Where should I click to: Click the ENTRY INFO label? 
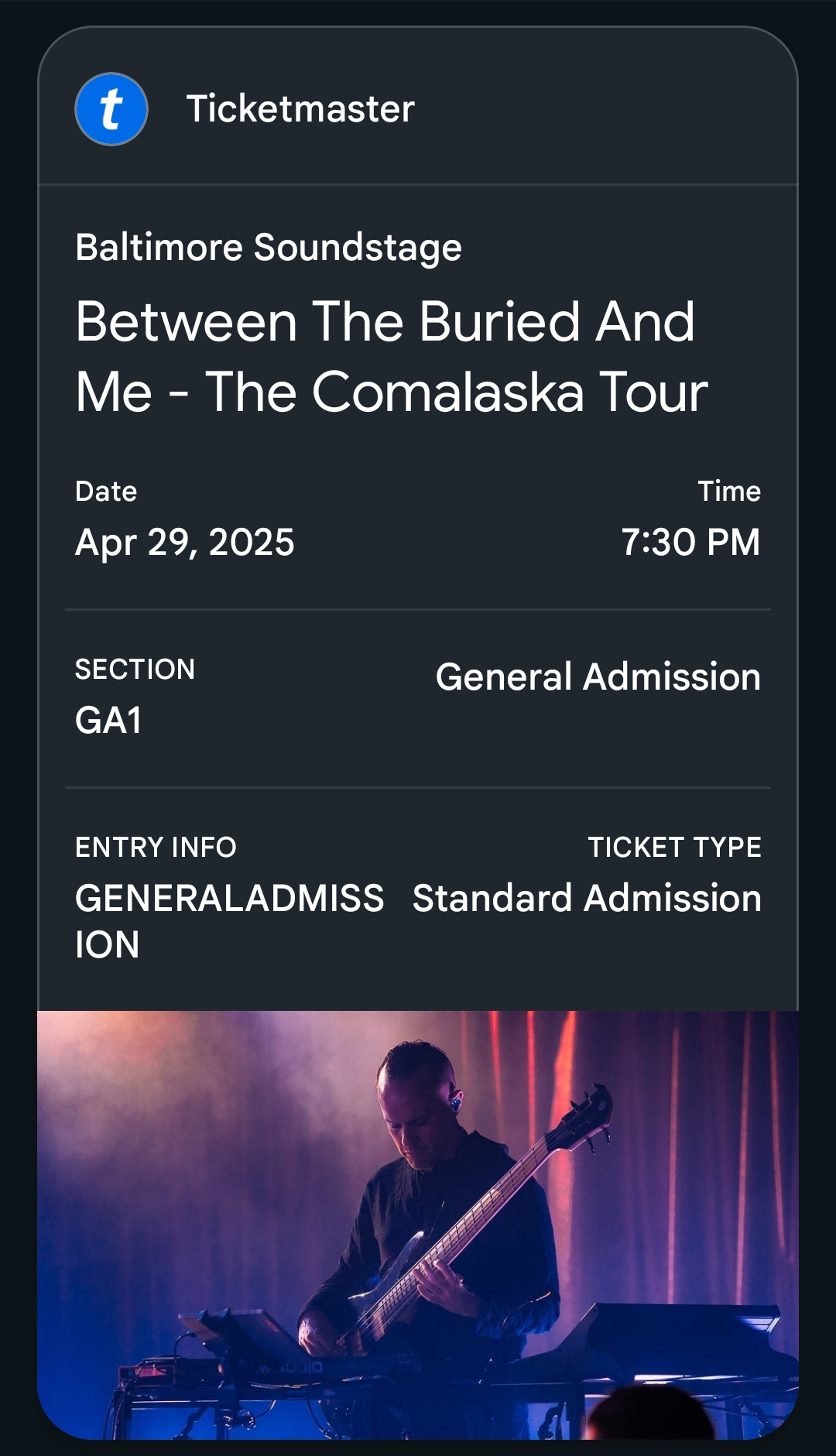[156, 848]
